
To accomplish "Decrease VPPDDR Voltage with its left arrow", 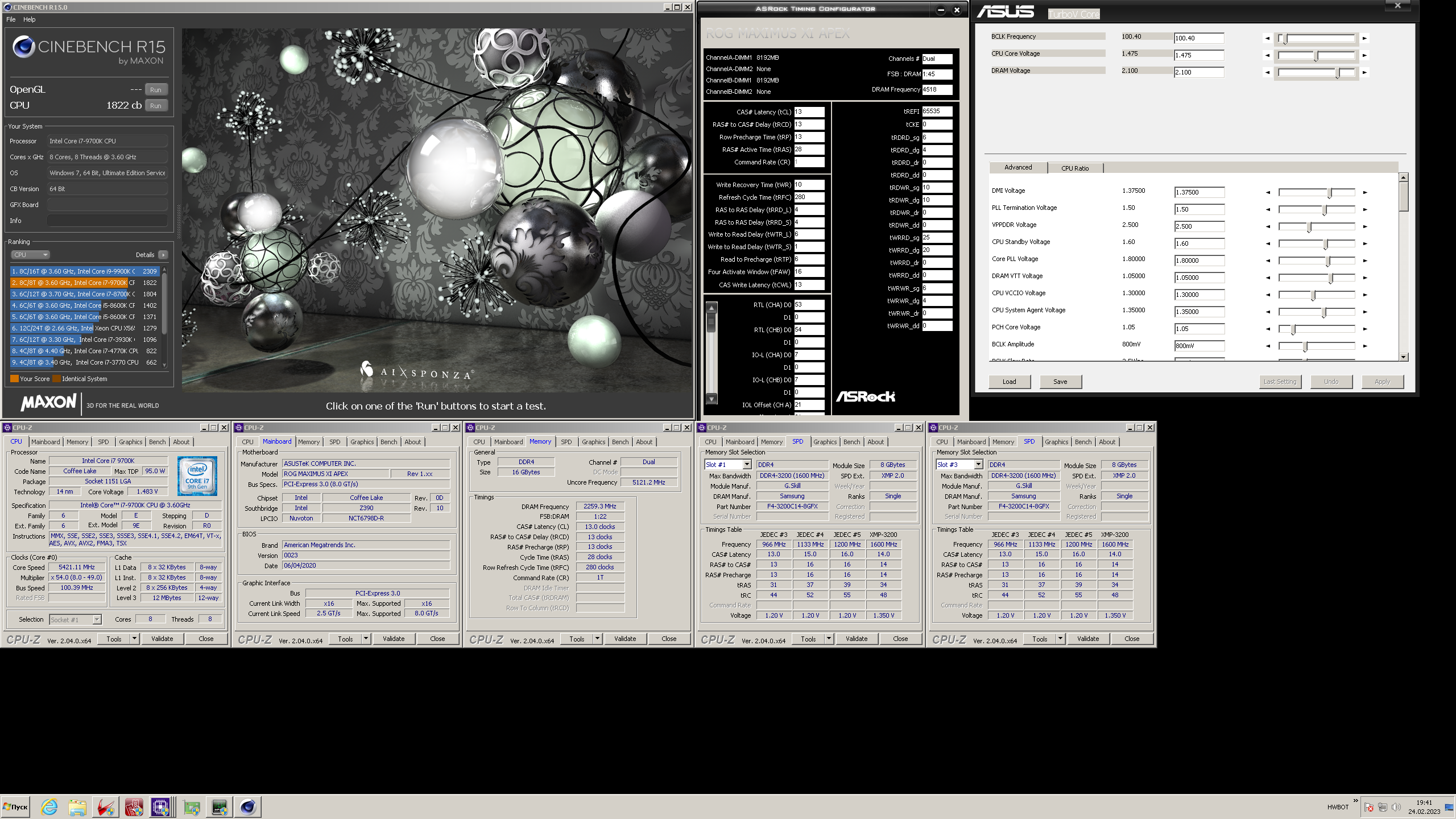I will tap(1268, 227).
